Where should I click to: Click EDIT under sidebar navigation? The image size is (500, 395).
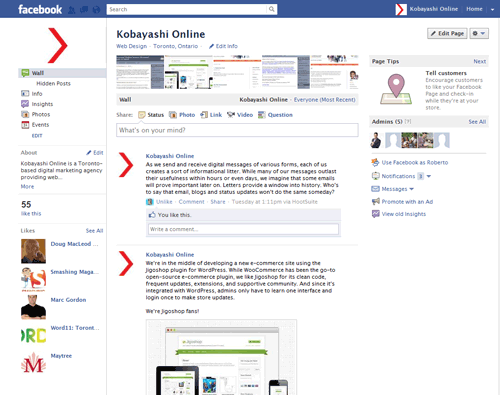[37, 136]
